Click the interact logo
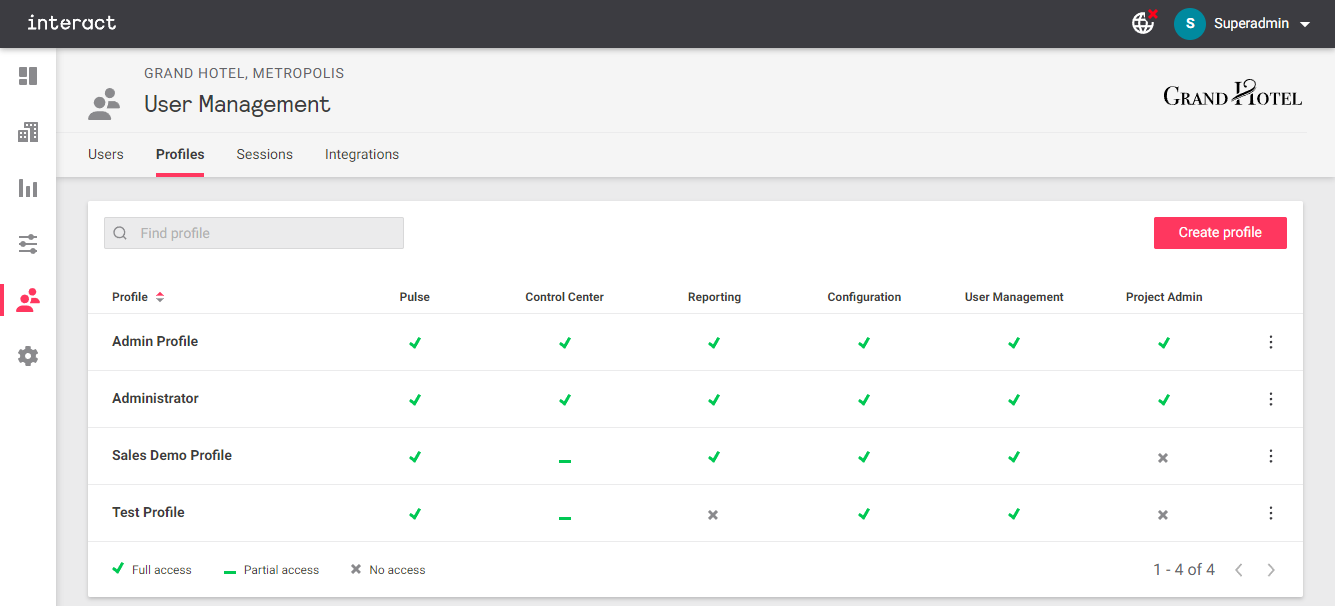This screenshot has width=1335, height=606. pos(72,22)
